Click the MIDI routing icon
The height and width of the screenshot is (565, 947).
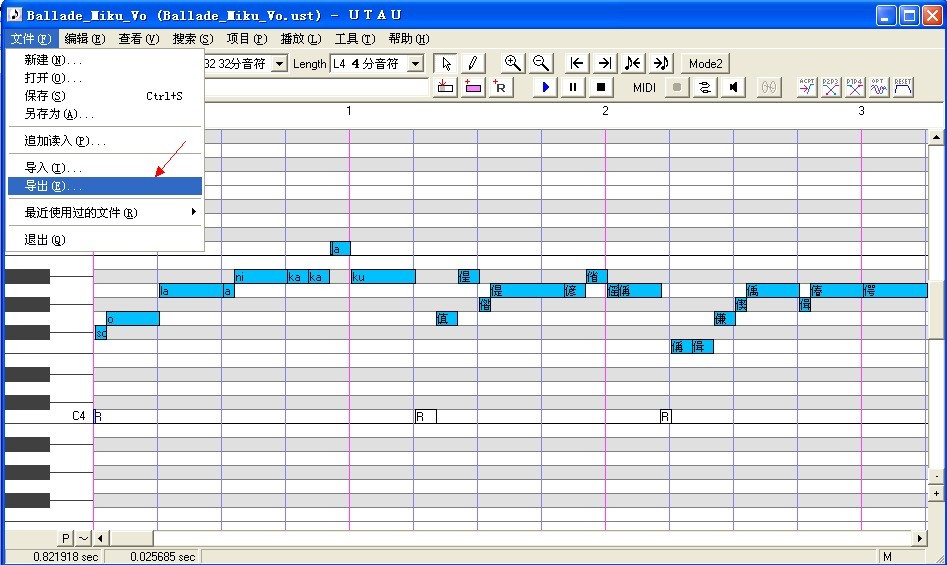705,88
